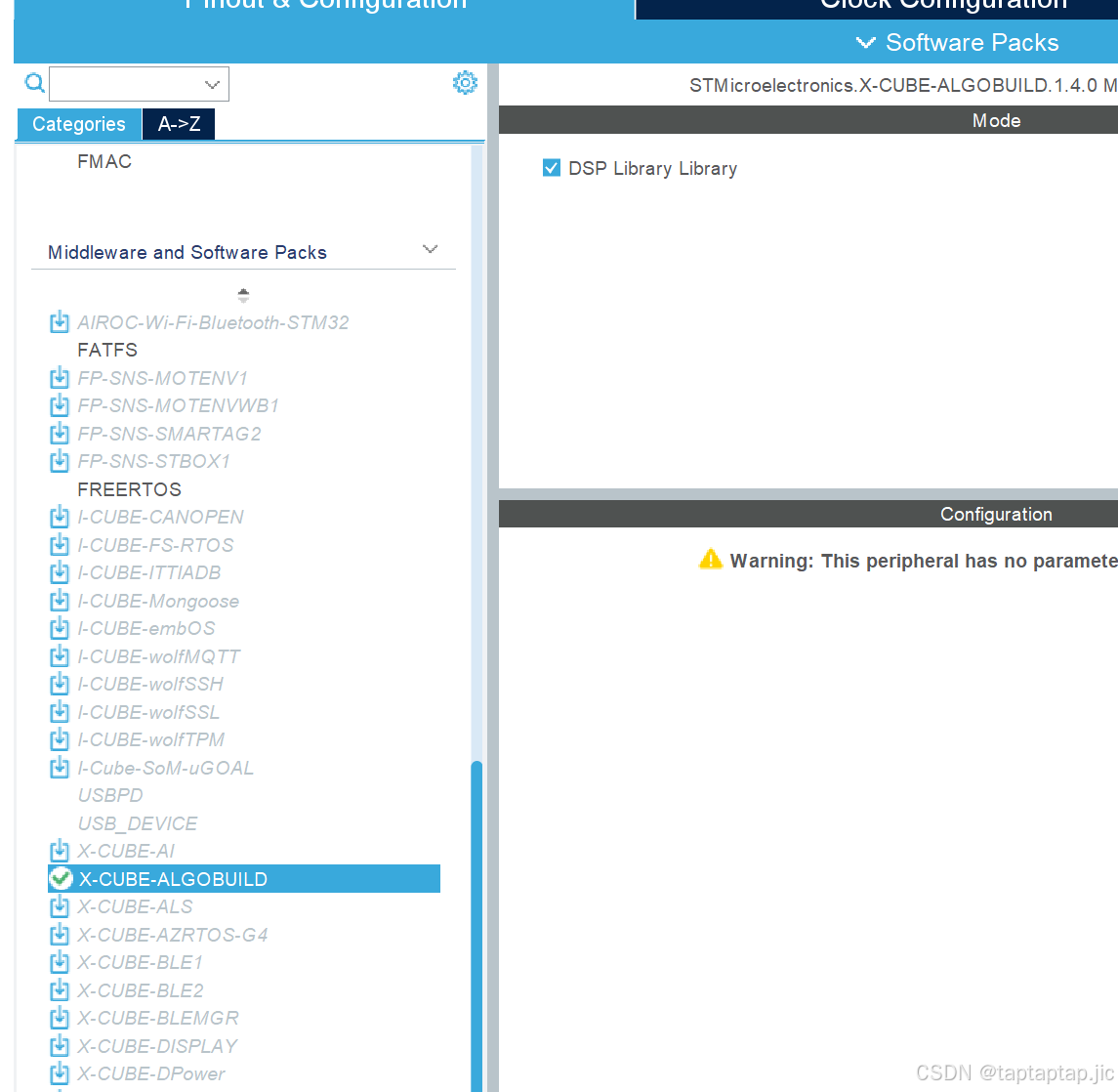This screenshot has width=1118, height=1092.
Task: Select X-CUBE-ALGOBUILD in the list
Action: 244,878
